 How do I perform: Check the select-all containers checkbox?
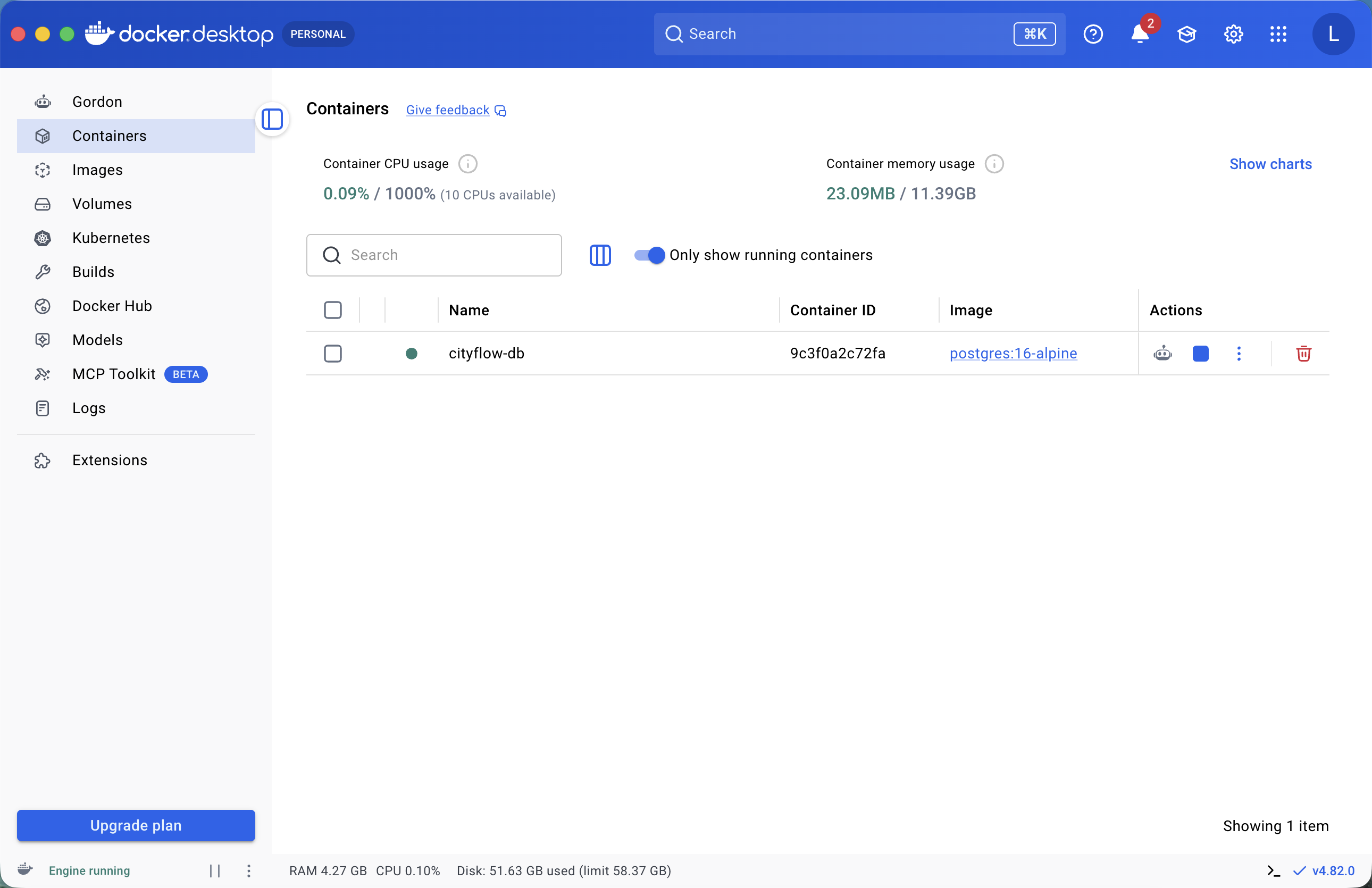tap(332, 310)
